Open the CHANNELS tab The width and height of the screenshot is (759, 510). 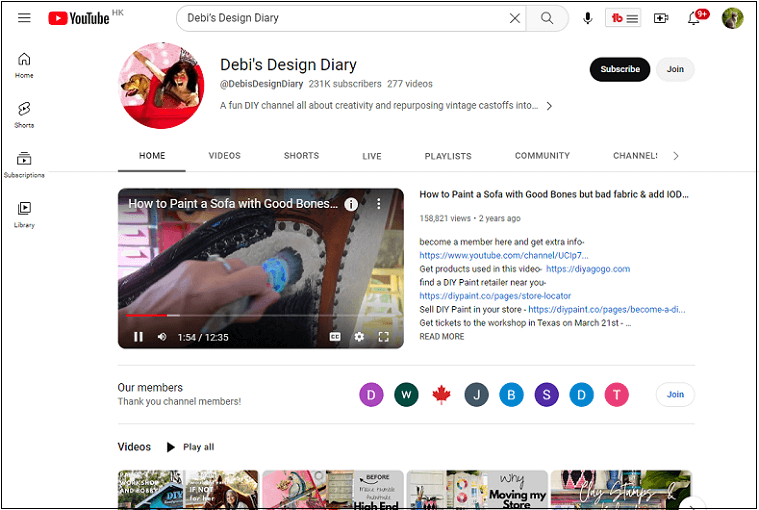(x=635, y=156)
